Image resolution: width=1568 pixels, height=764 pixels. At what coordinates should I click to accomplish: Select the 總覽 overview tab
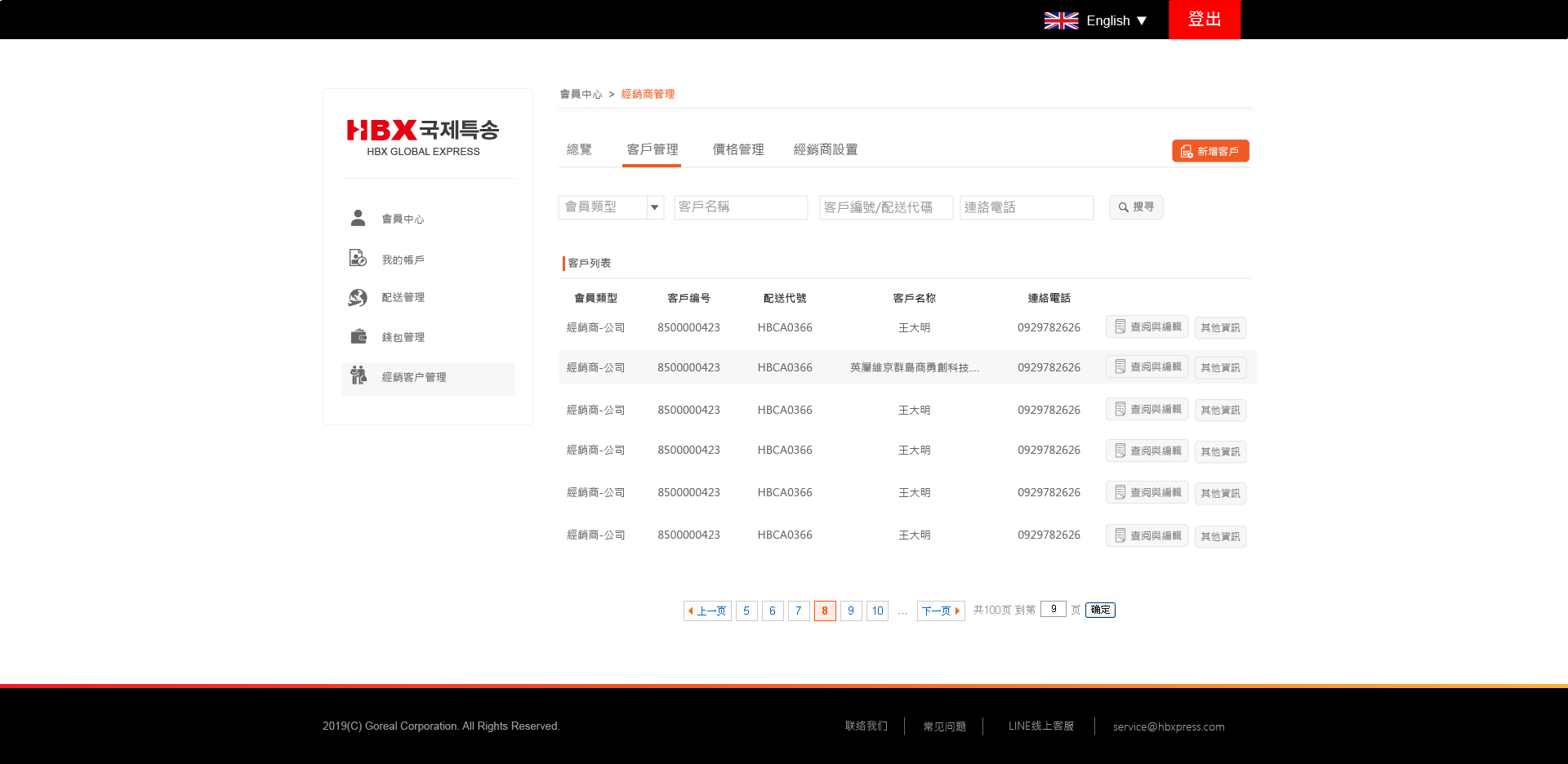coord(579,149)
